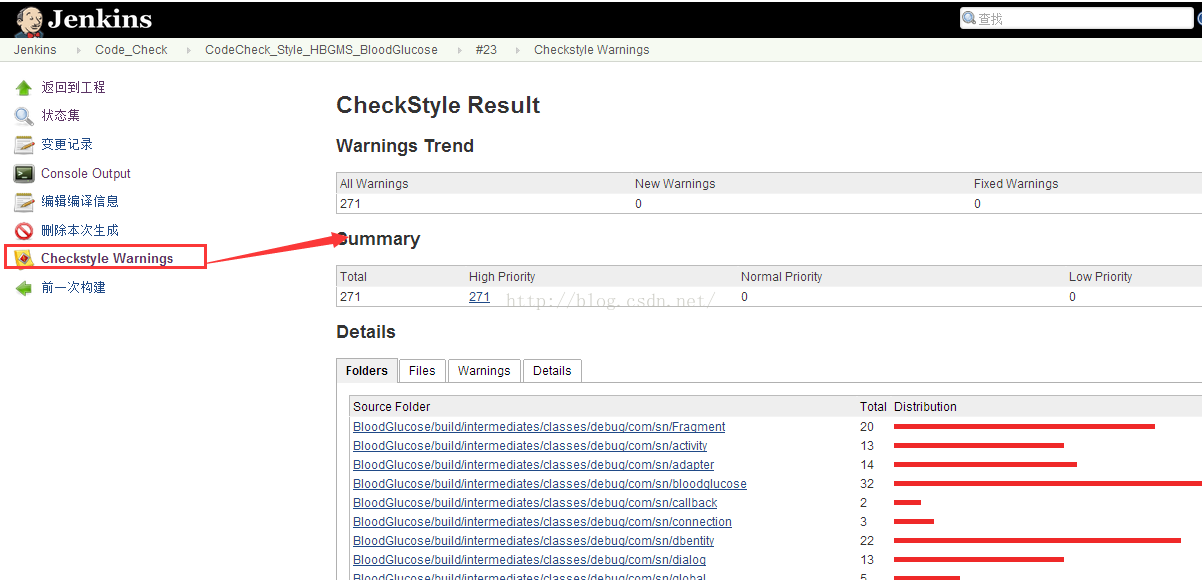
Task: Open the com/sn/connection folder link
Action: 542,522
